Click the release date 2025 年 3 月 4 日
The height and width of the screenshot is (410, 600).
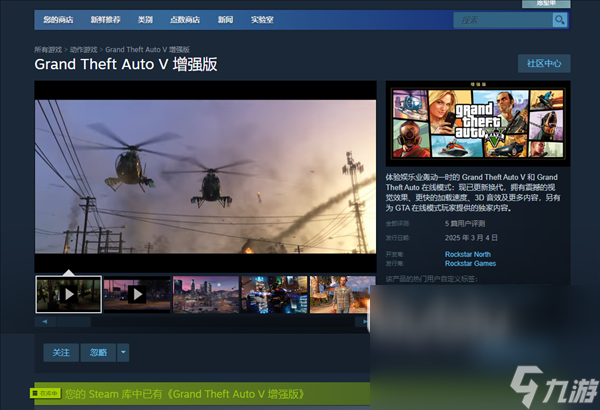point(471,238)
